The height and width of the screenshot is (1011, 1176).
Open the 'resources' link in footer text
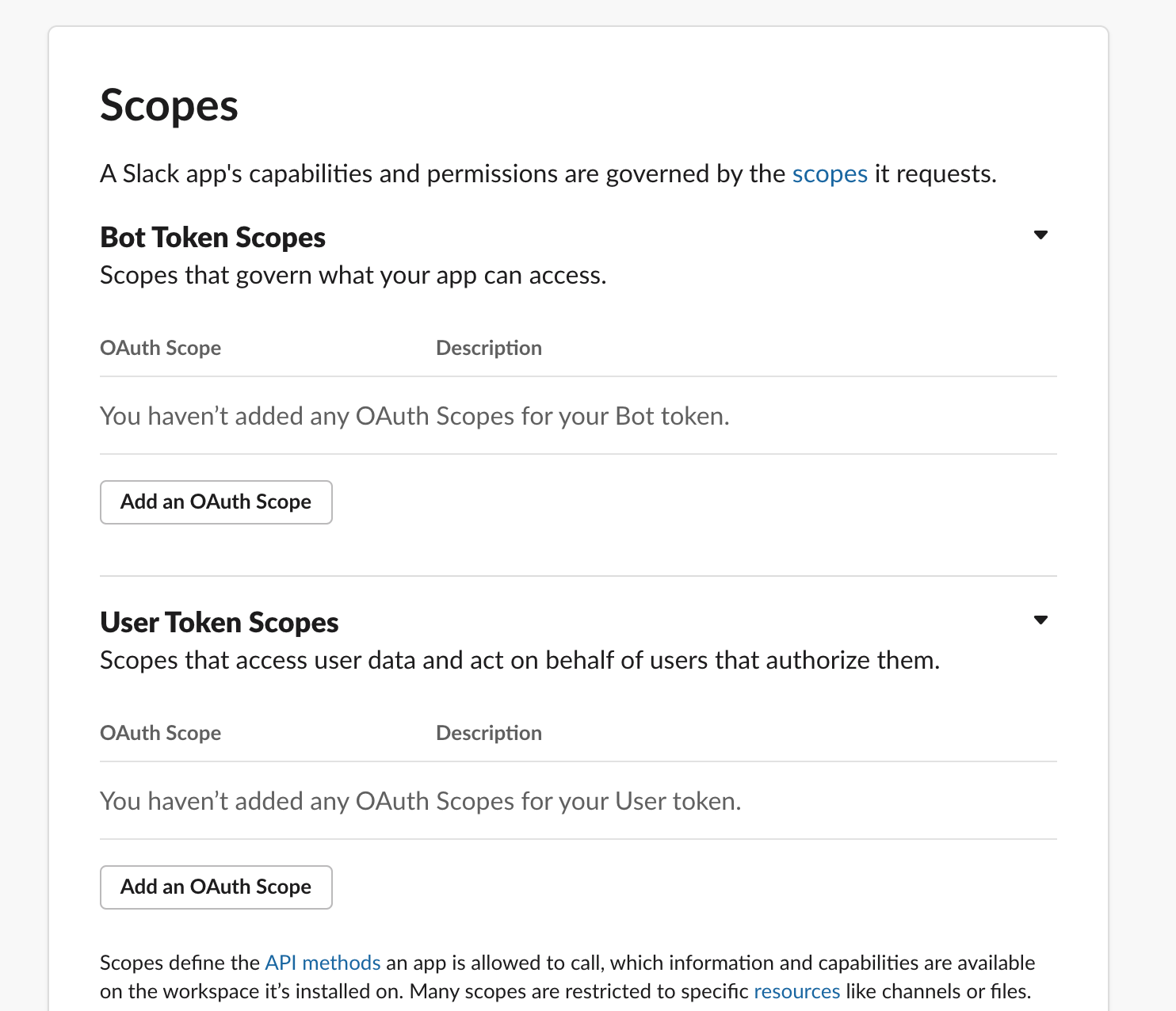click(796, 991)
